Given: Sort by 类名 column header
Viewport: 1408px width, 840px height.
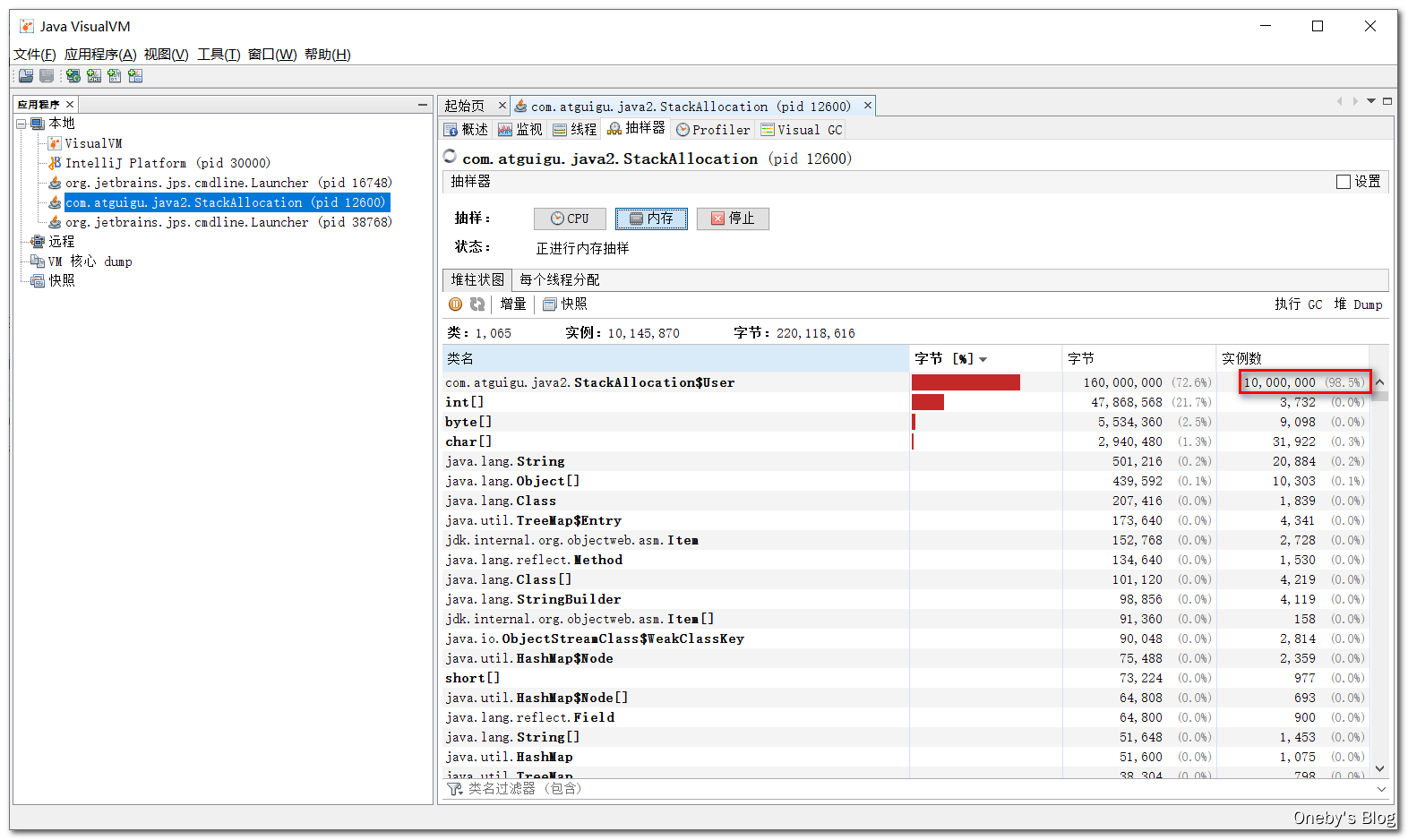Looking at the screenshot, I should [x=676, y=358].
